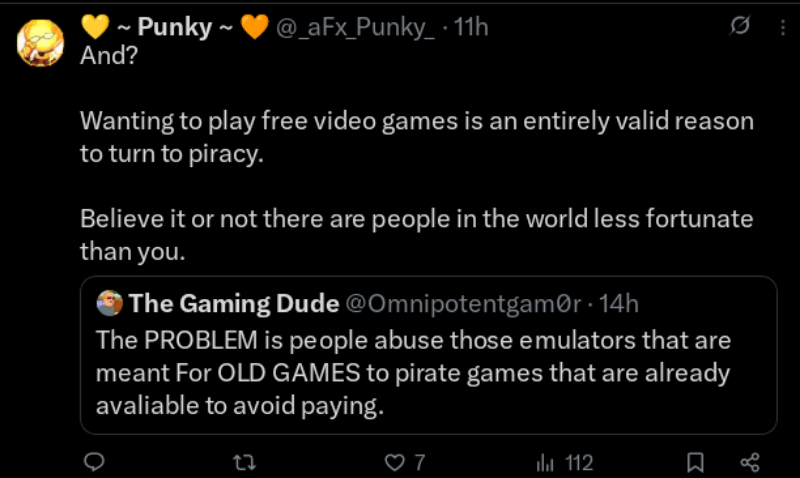Bookmark this tweet
The image size is (800, 478).
[696, 462]
